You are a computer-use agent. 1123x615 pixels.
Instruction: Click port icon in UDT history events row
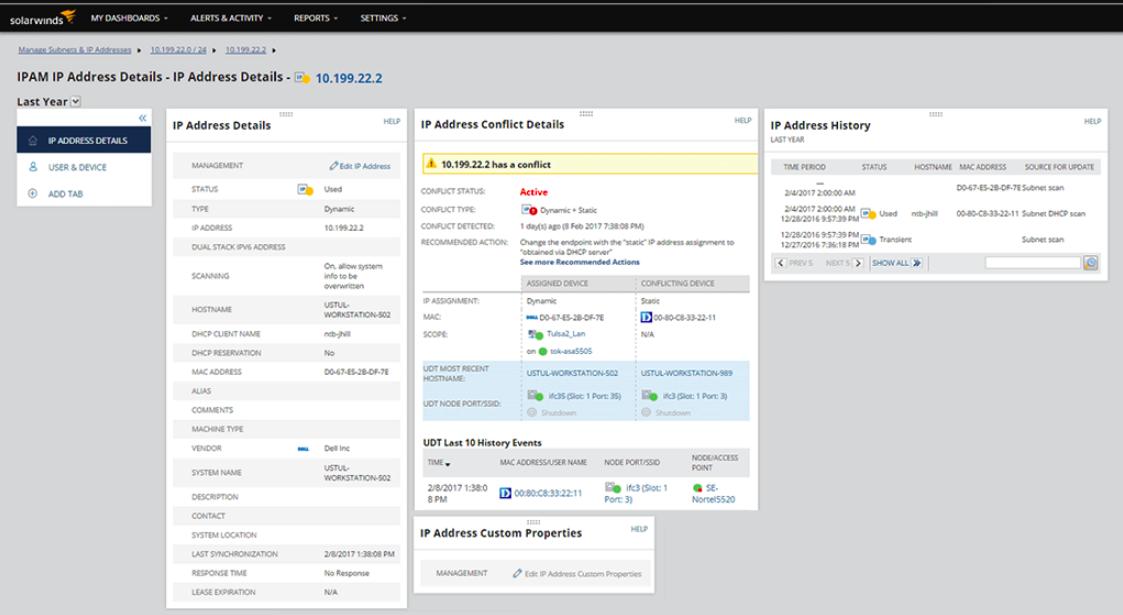(613, 488)
